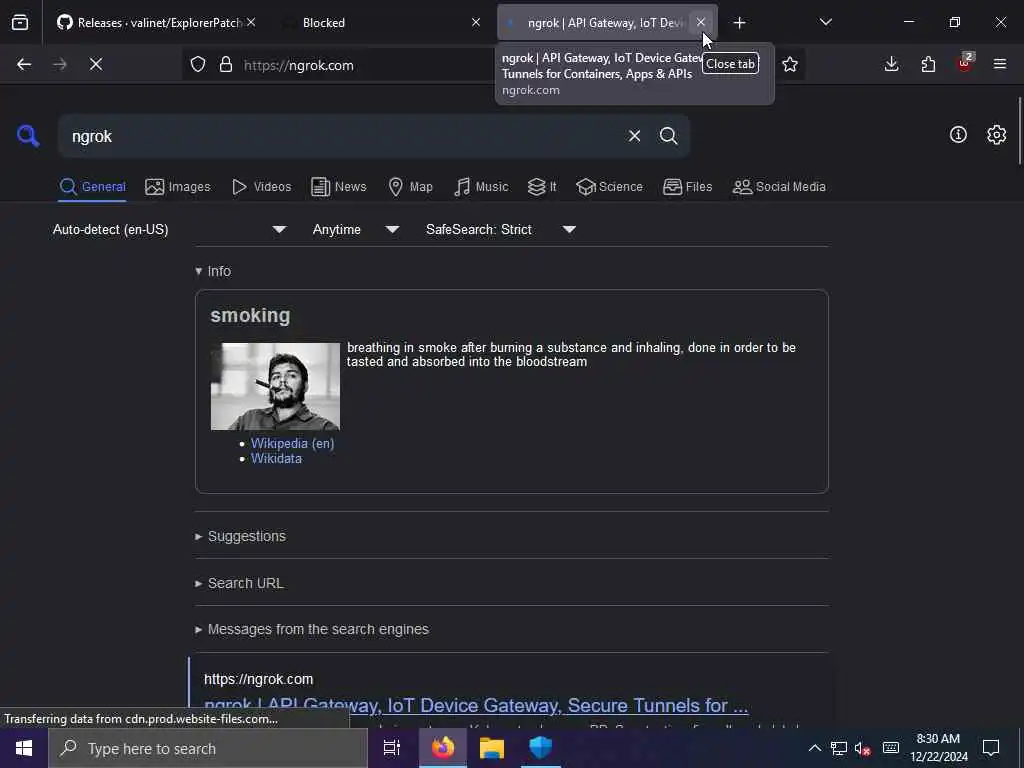Viewport: 1024px width, 768px height.
Task: Open the Extensions menu
Action: click(x=928, y=64)
